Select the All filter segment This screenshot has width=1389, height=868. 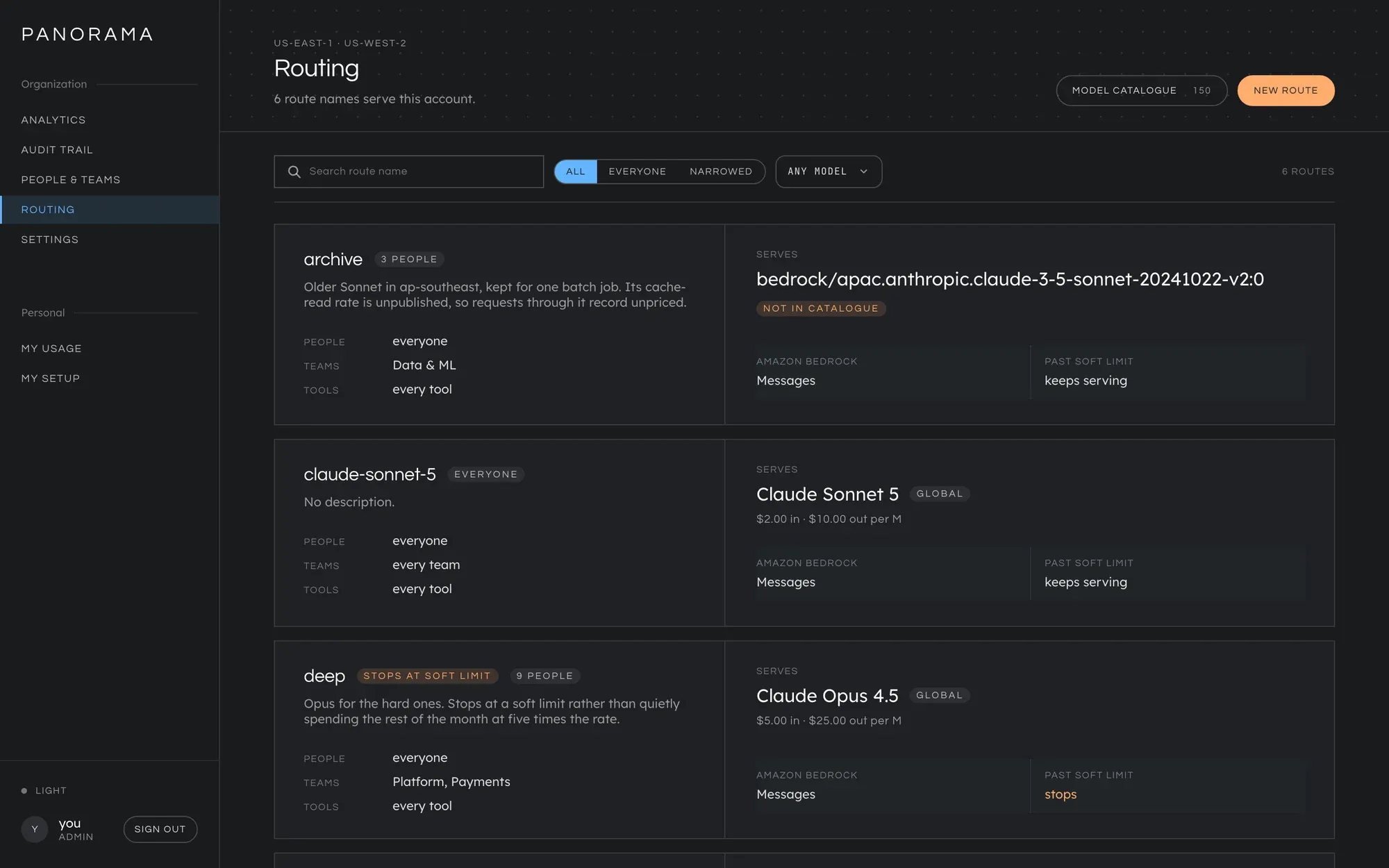[x=575, y=172]
